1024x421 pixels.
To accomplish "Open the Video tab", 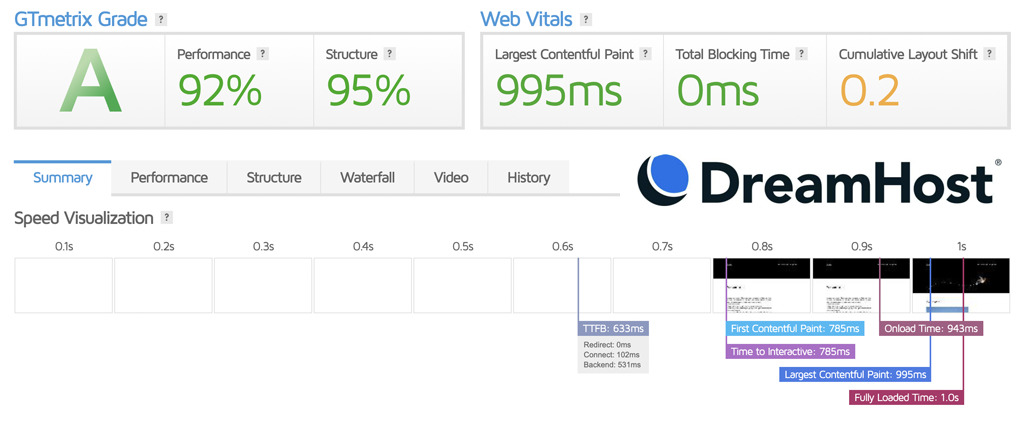I will click(451, 178).
